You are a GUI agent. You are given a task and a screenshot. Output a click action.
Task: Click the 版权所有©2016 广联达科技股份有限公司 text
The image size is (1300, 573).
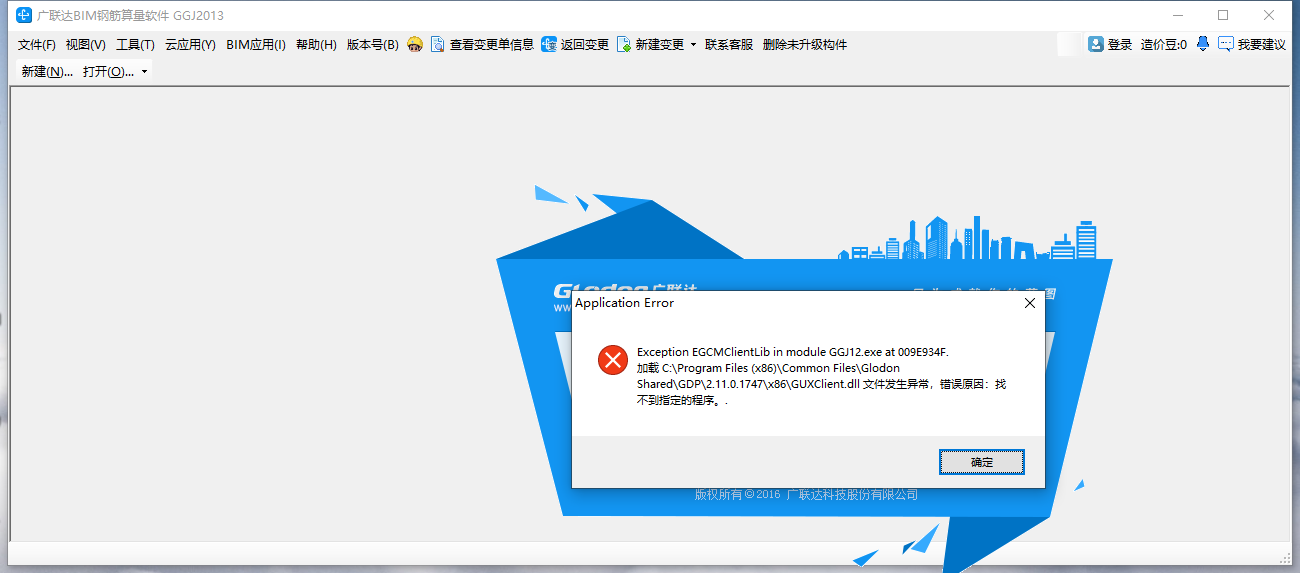click(x=806, y=495)
